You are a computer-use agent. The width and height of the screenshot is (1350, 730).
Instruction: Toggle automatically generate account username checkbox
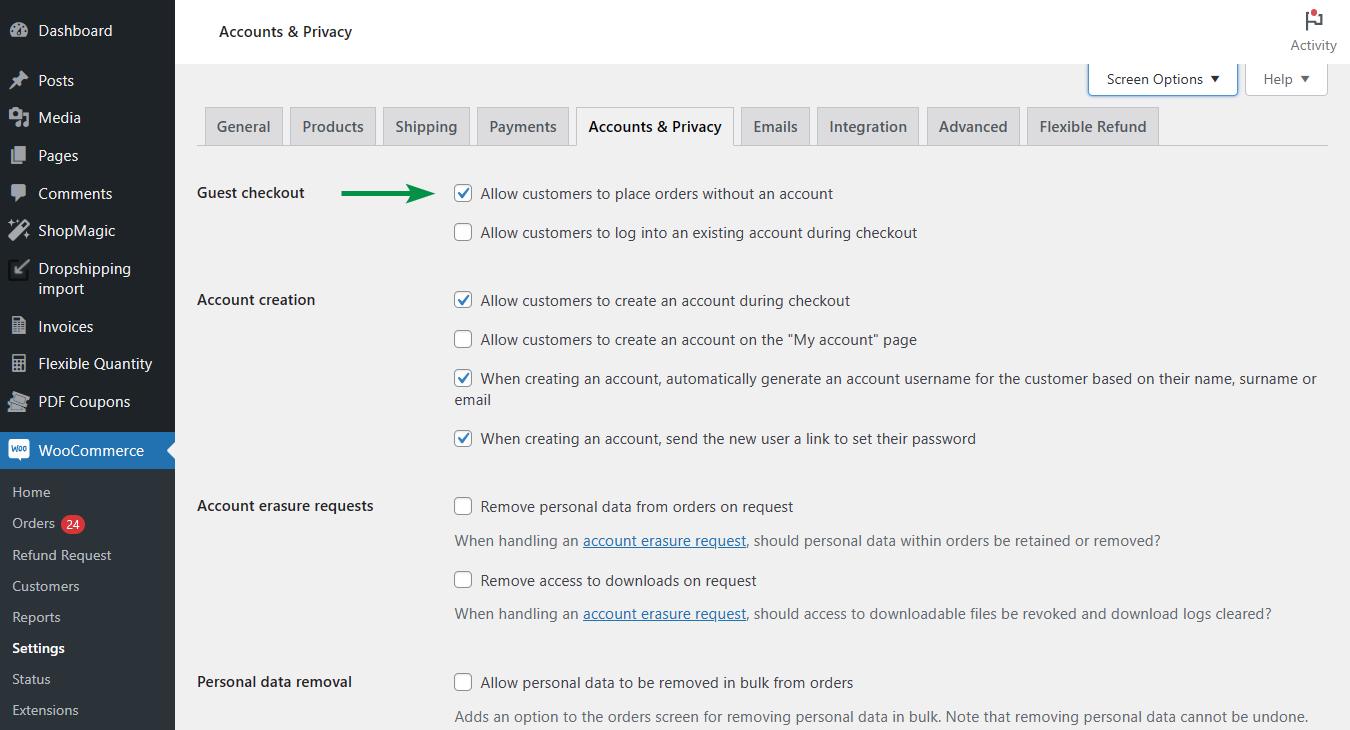[463, 379]
